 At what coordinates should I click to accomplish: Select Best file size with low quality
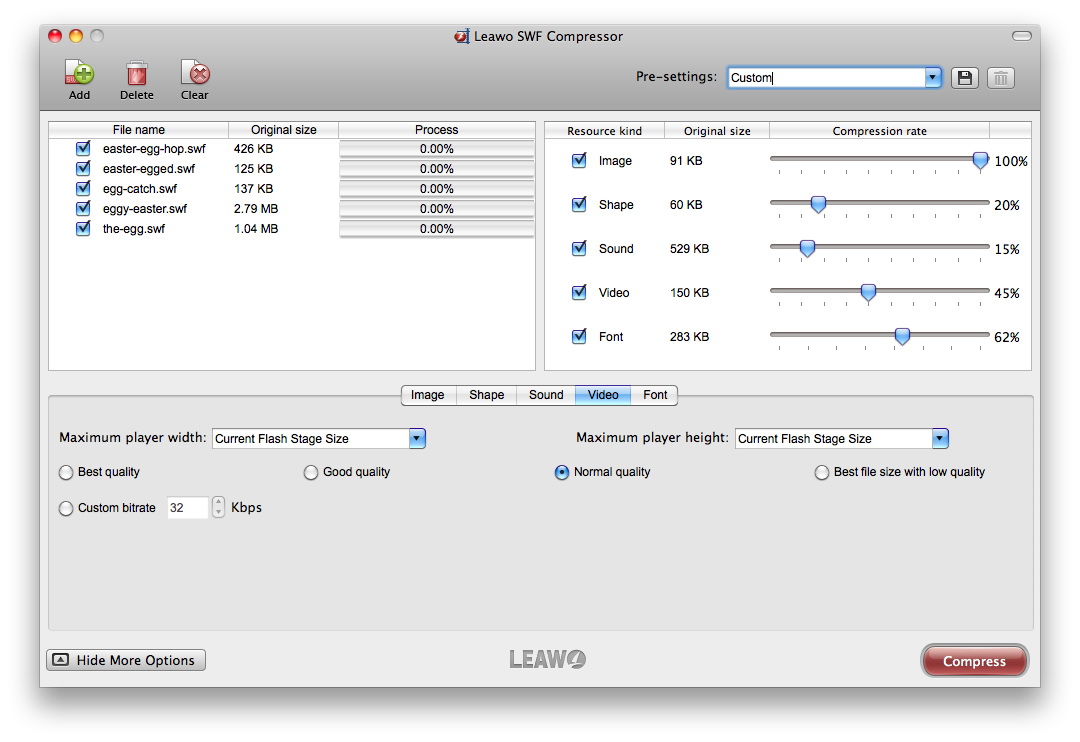[x=822, y=473]
